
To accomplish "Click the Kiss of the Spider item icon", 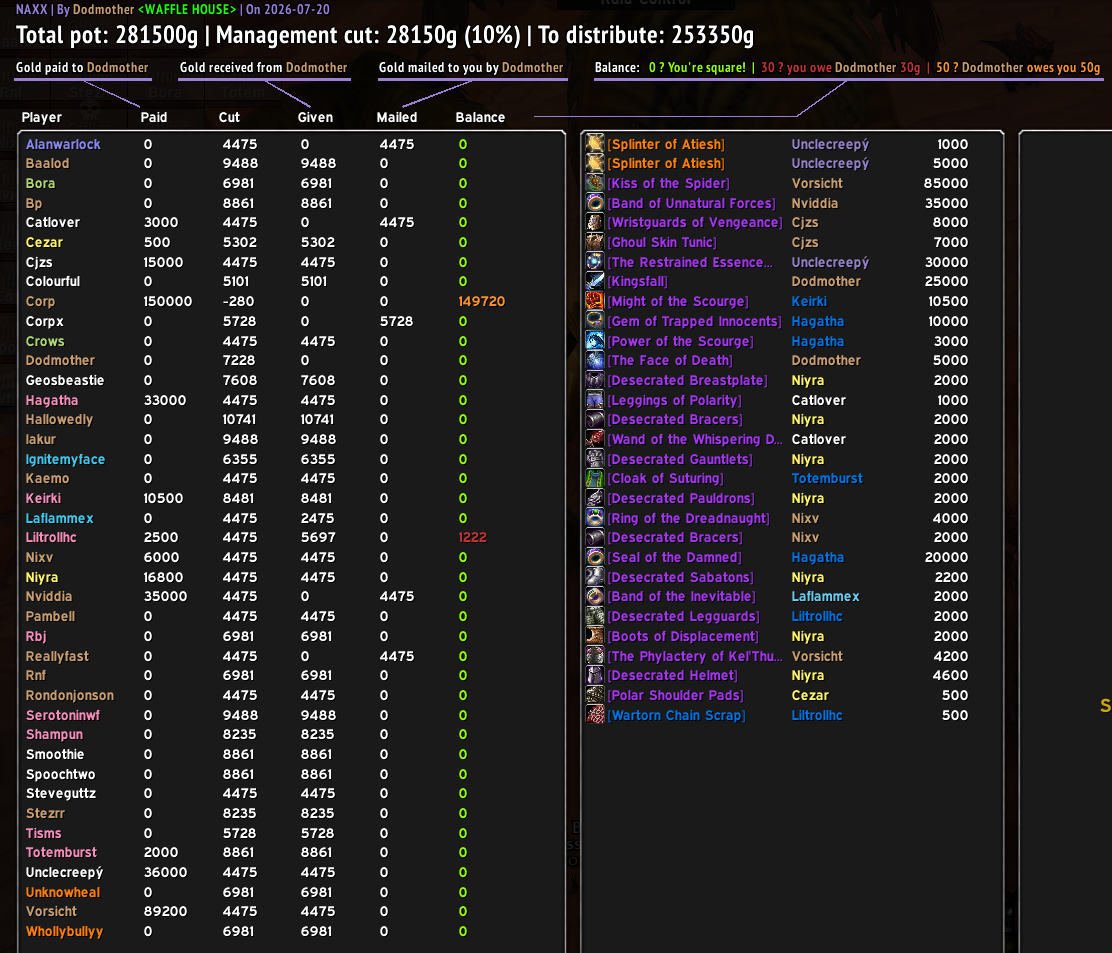I will click(x=594, y=183).
